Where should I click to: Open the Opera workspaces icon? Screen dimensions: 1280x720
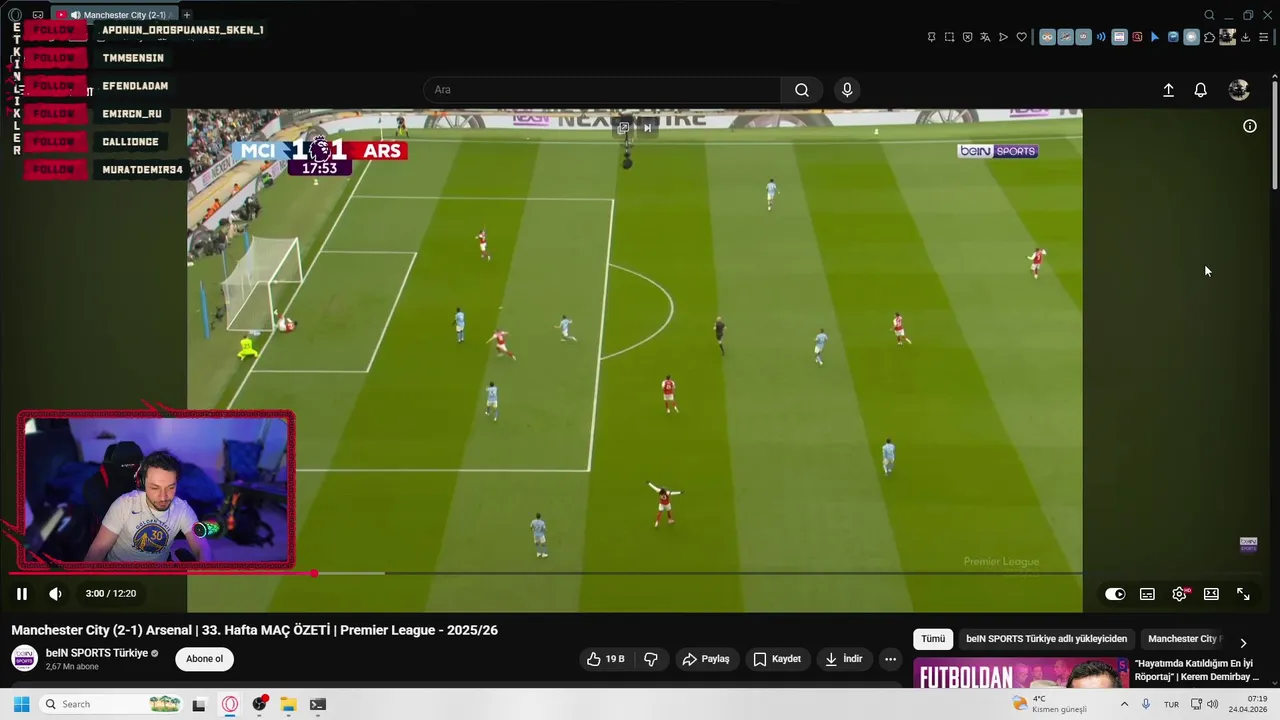(x=38, y=15)
